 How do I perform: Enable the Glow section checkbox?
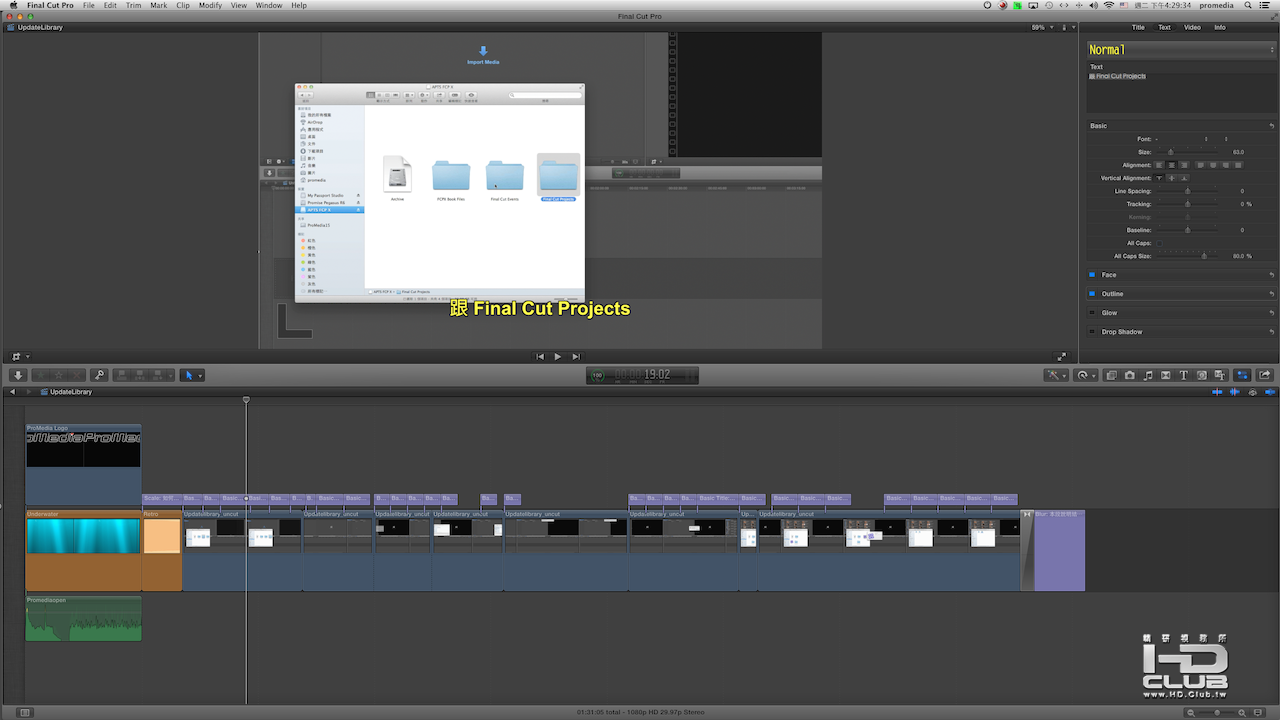click(x=1091, y=313)
